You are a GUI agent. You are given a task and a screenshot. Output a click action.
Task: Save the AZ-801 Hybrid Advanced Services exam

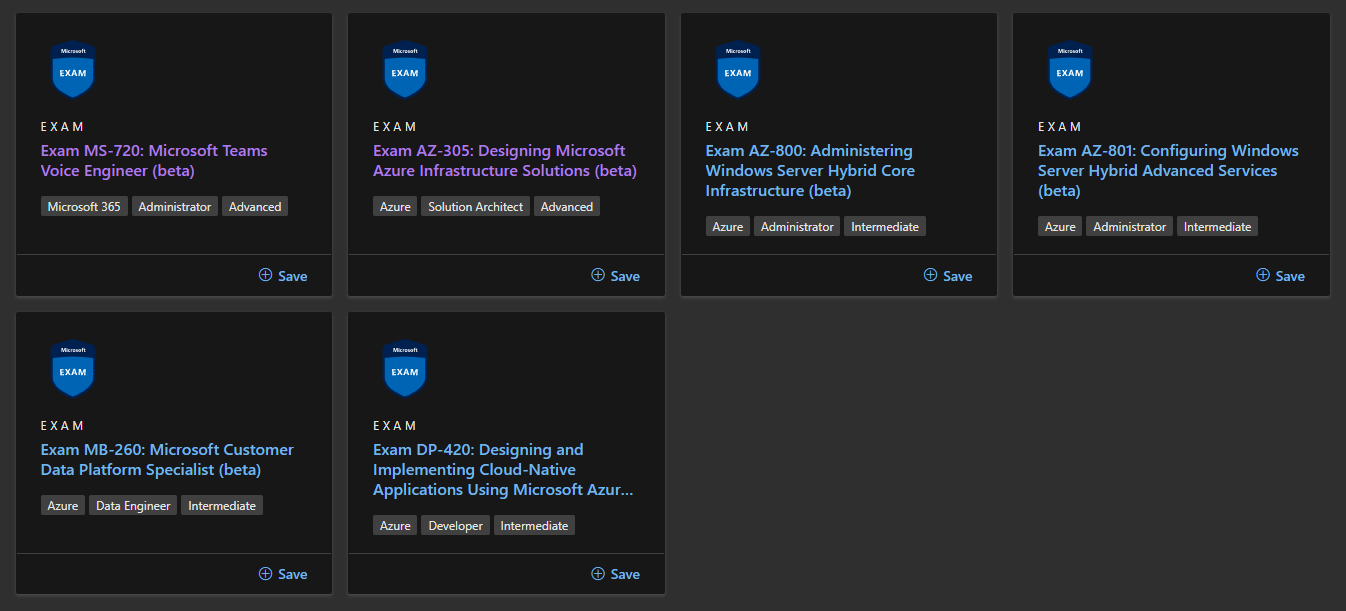pyautogui.click(x=1280, y=276)
